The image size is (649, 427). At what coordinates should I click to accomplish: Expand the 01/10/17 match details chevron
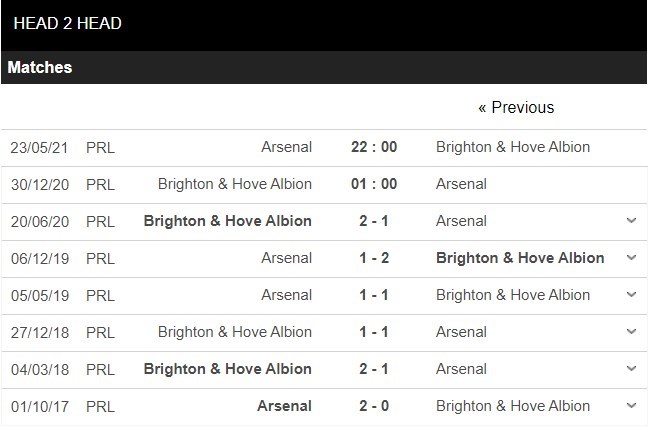631,406
